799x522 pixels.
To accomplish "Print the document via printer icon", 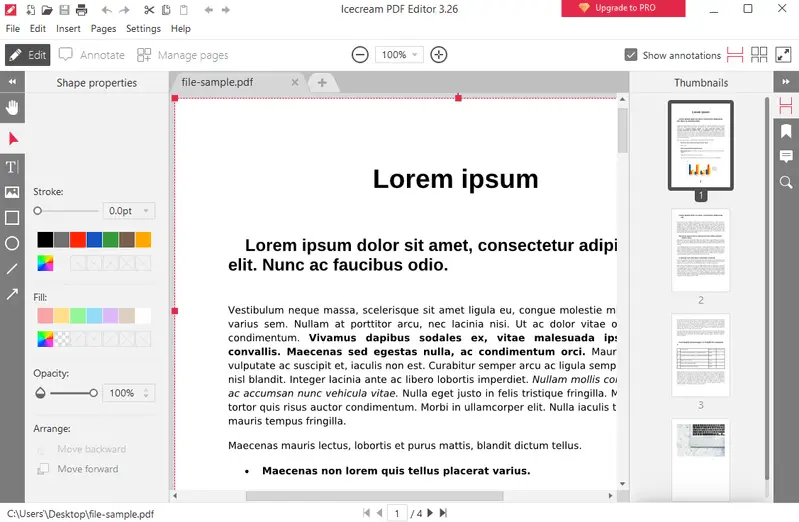I will 82,10.
